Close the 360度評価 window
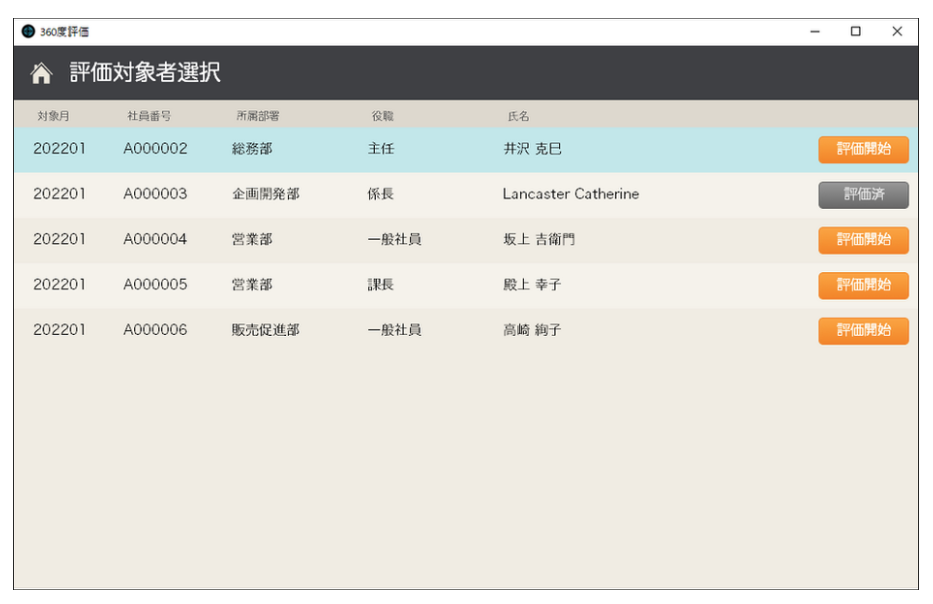Screen dimensions: 933x604 coord(897,31)
